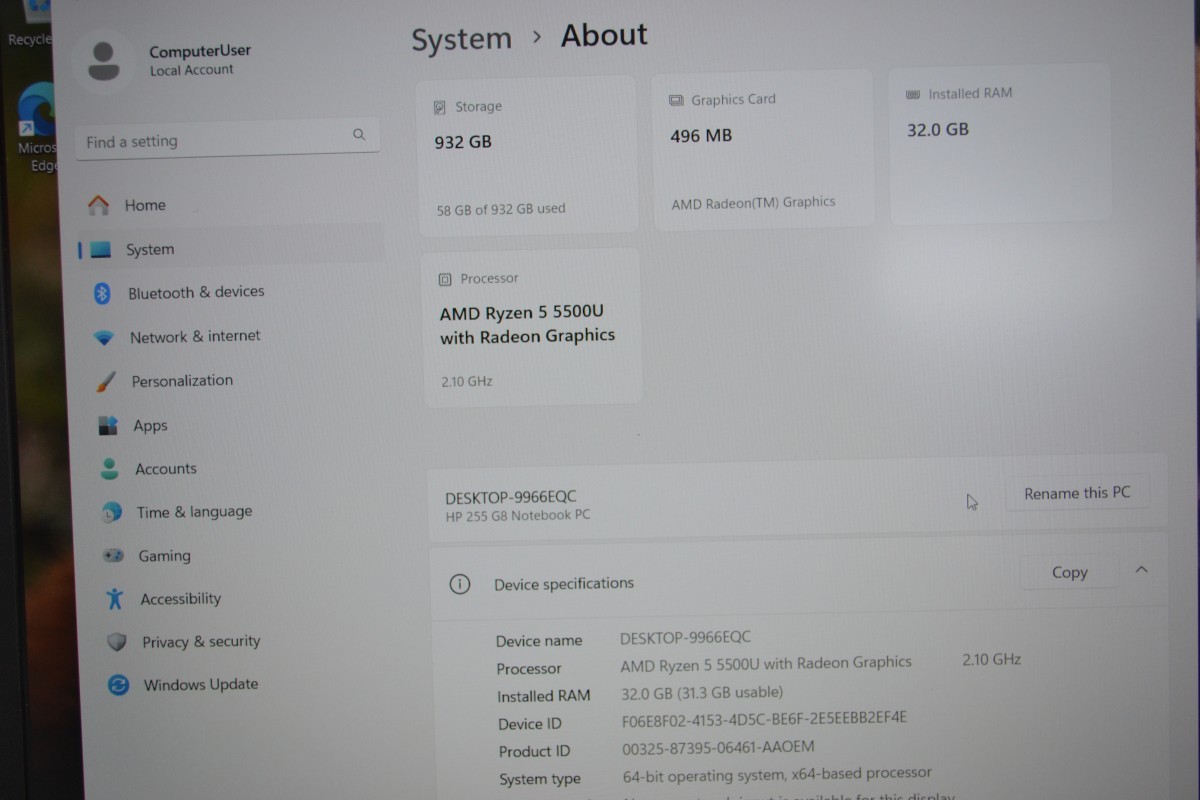Open the Installed RAM 32.0 GB card
This screenshot has width=1200, height=800.
tap(1000, 143)
